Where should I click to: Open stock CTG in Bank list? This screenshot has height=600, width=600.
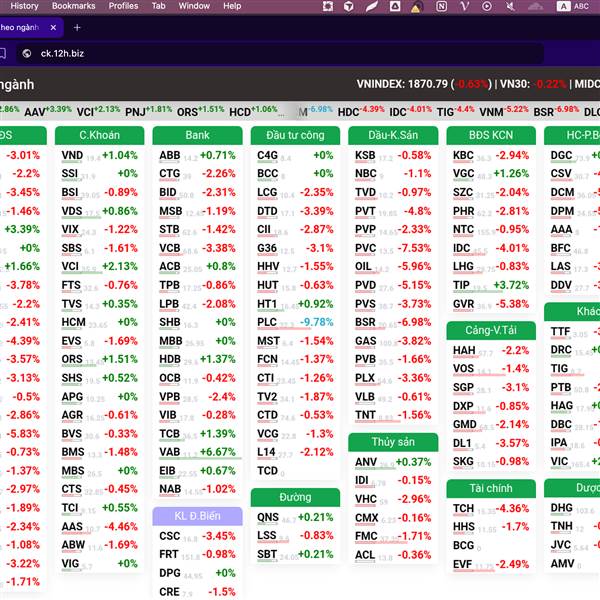pos(170,174)
